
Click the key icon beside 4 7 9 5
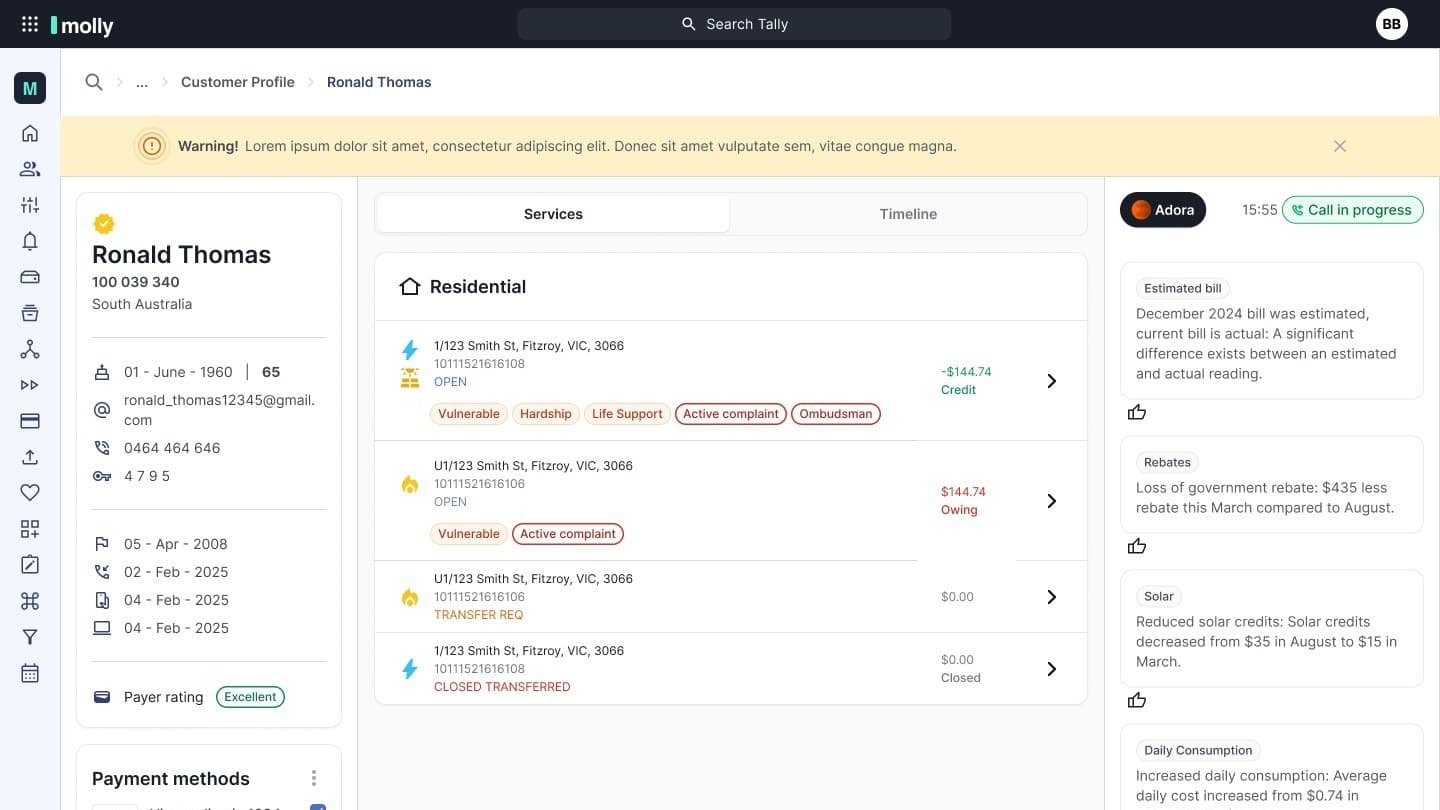[x=102, y=476]
